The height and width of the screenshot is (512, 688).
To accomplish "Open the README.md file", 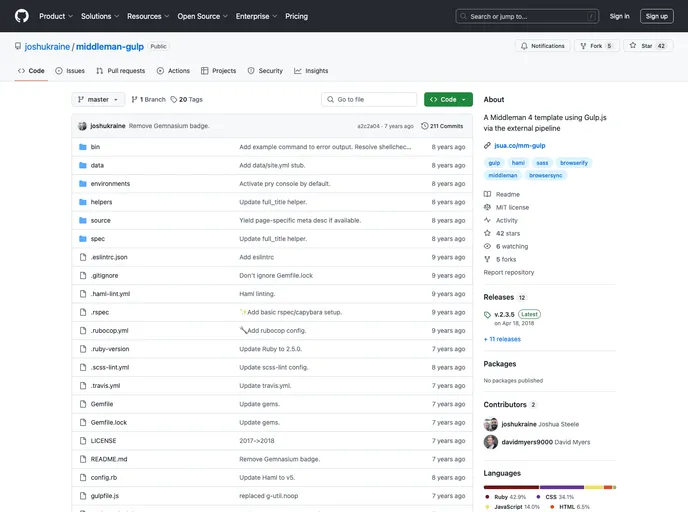I will [x=109, y=459].
